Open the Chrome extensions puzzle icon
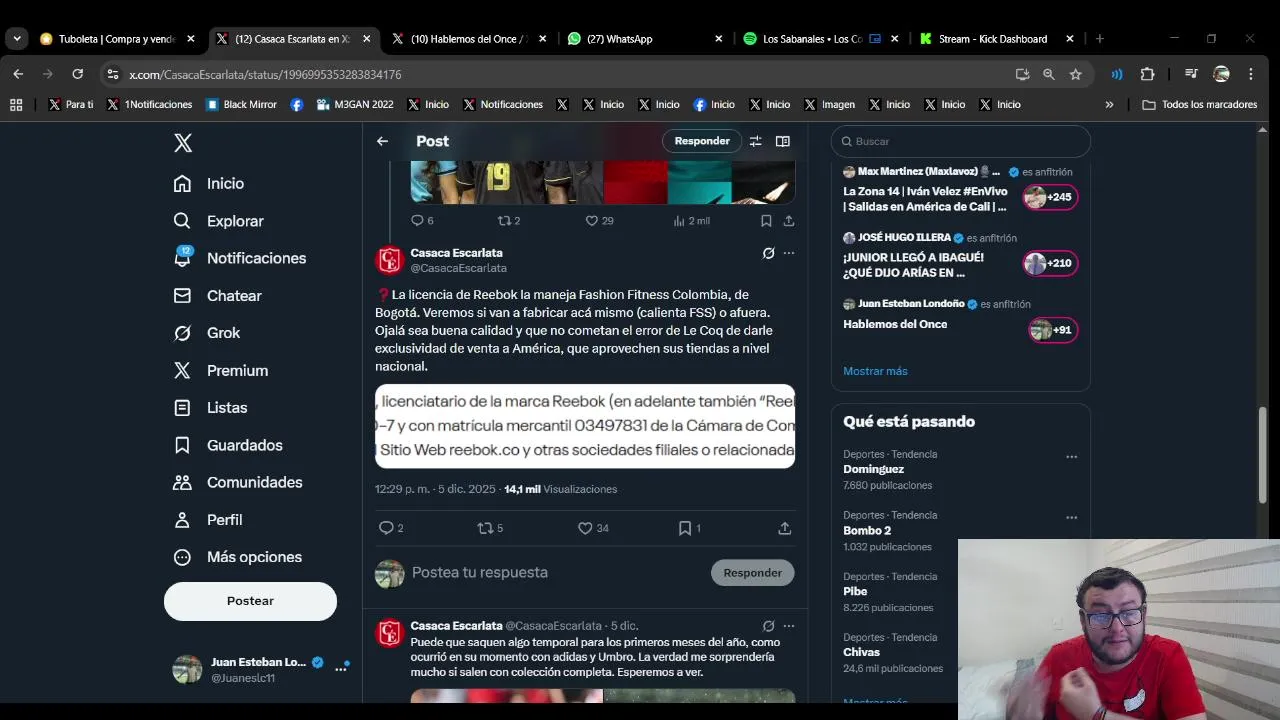Viewport: 1280px width, 720px height. point(1147,74)
